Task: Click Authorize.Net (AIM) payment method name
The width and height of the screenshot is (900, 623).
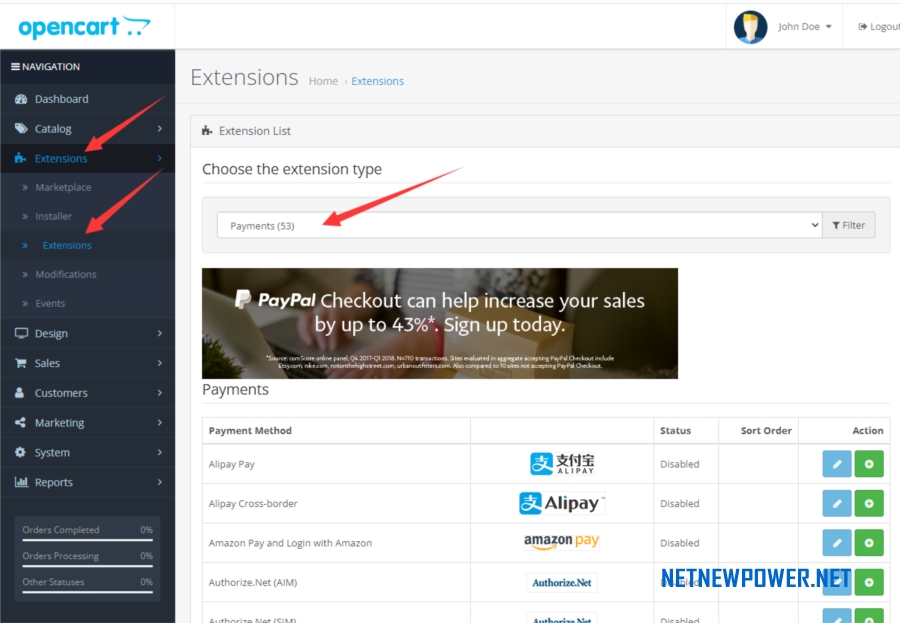Action: coord(253,582)
